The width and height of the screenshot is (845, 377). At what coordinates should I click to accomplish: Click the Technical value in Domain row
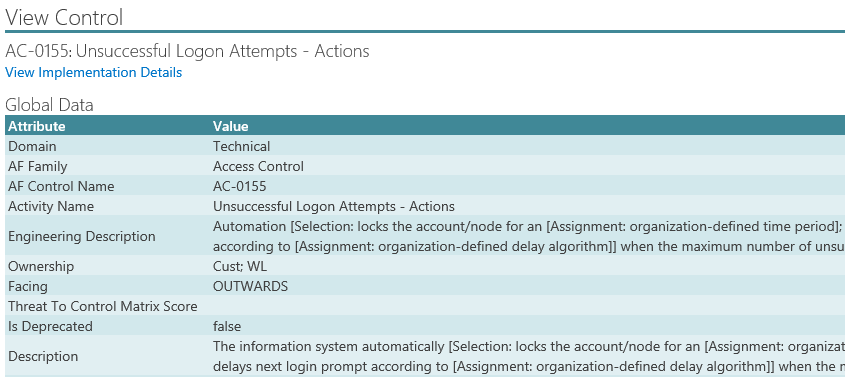click(241, 146)
